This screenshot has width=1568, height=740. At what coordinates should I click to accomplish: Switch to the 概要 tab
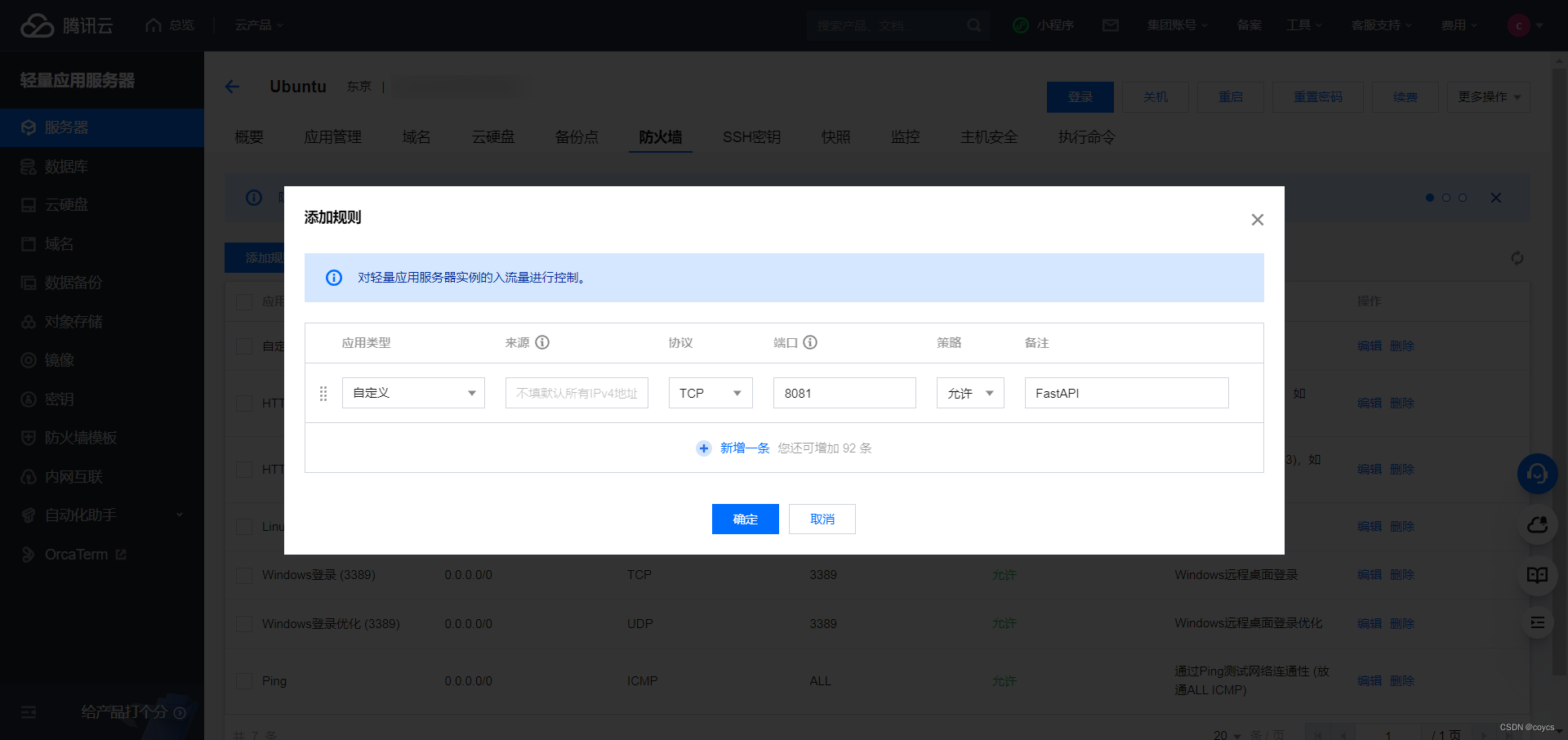249,137
